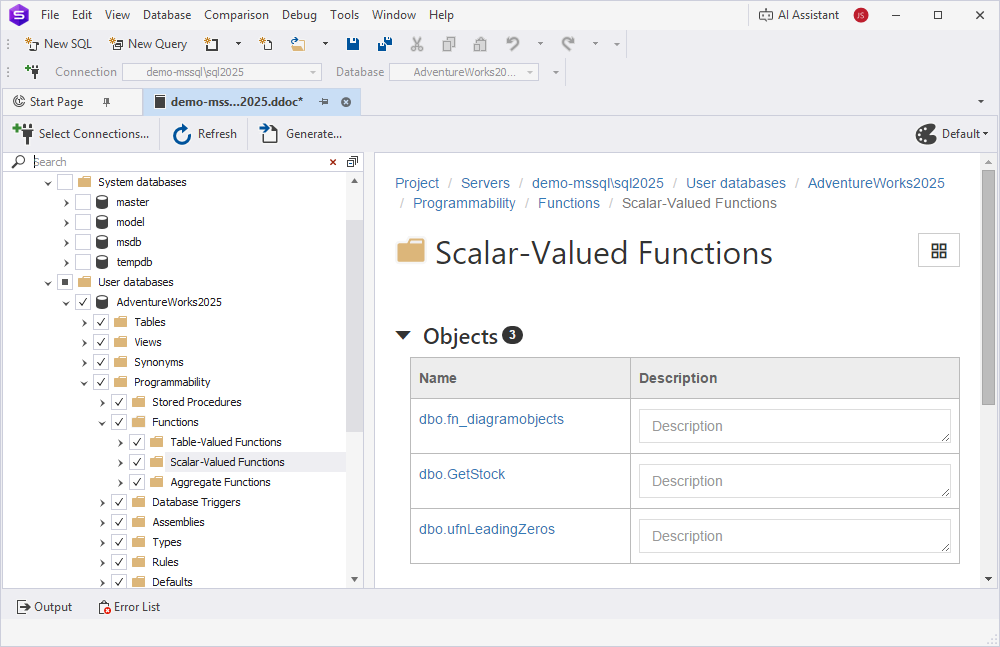Screen dimensions: 1000x647
Task: Click the tree search input field
Action: pos(179,162)
